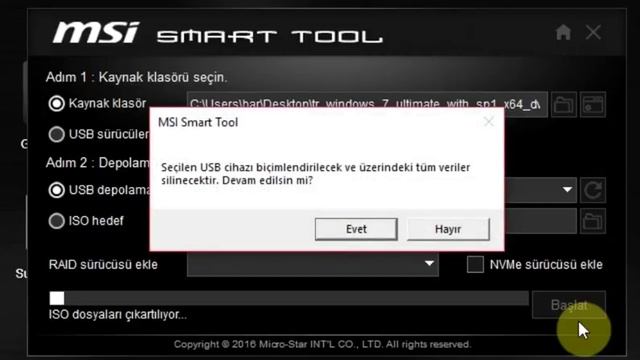Open the disc image selector icon

[593, 105]
